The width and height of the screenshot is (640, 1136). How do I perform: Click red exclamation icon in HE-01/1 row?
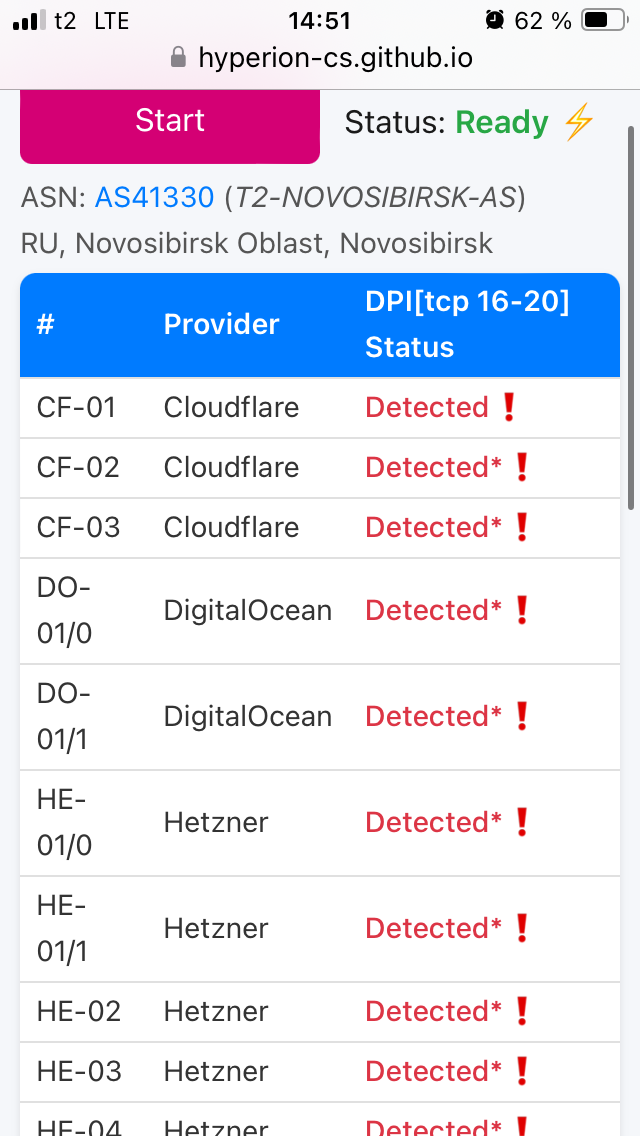point(521,928)
